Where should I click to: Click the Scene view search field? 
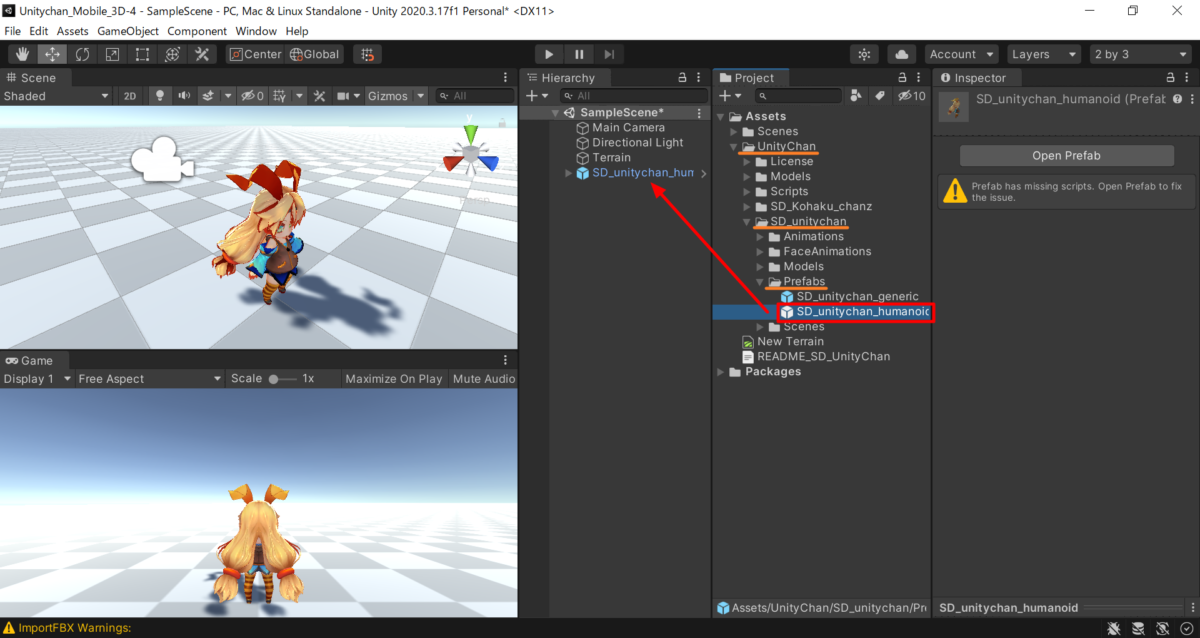pyautogui.click(x=474, y=96)
